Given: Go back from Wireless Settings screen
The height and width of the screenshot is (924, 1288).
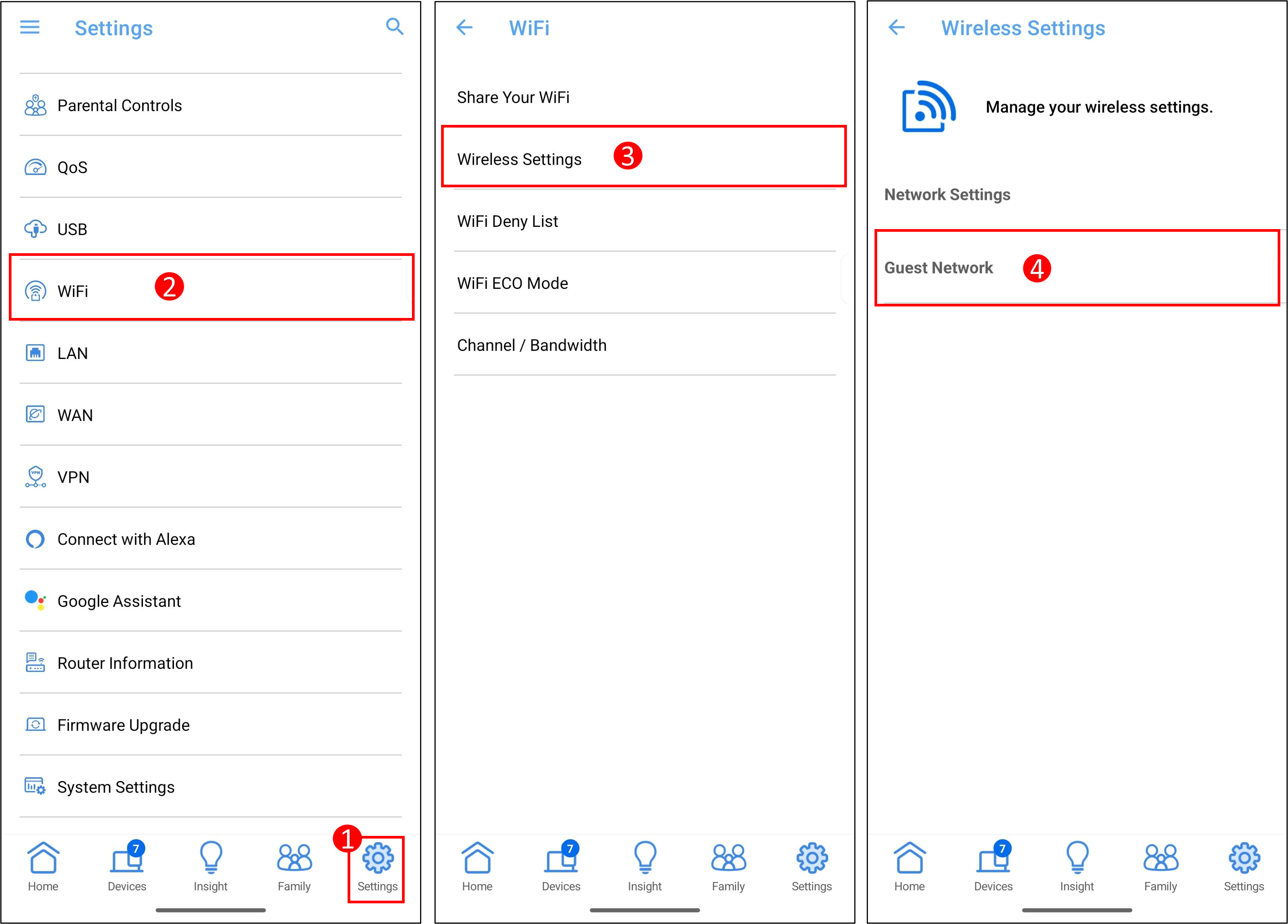Looking at the screenshot, I should point(897,27).
